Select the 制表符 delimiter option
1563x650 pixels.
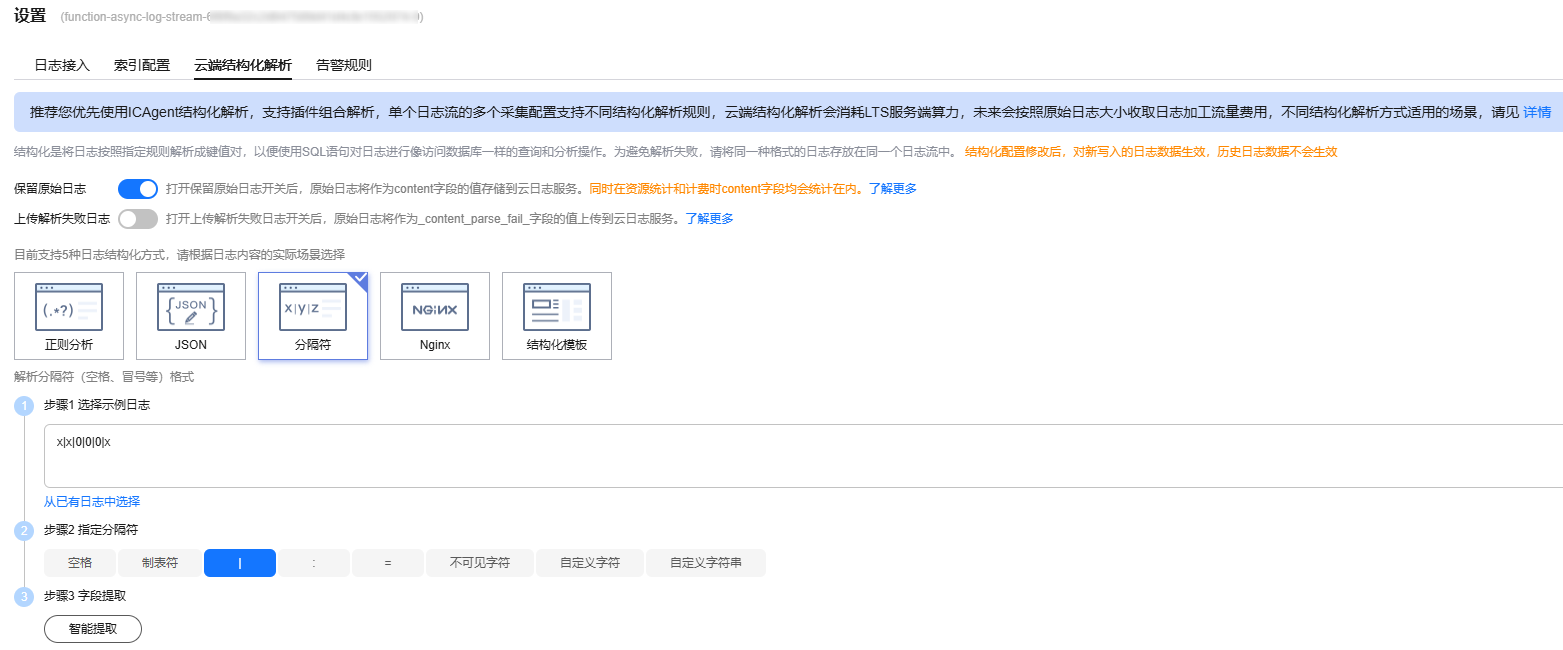159,563
